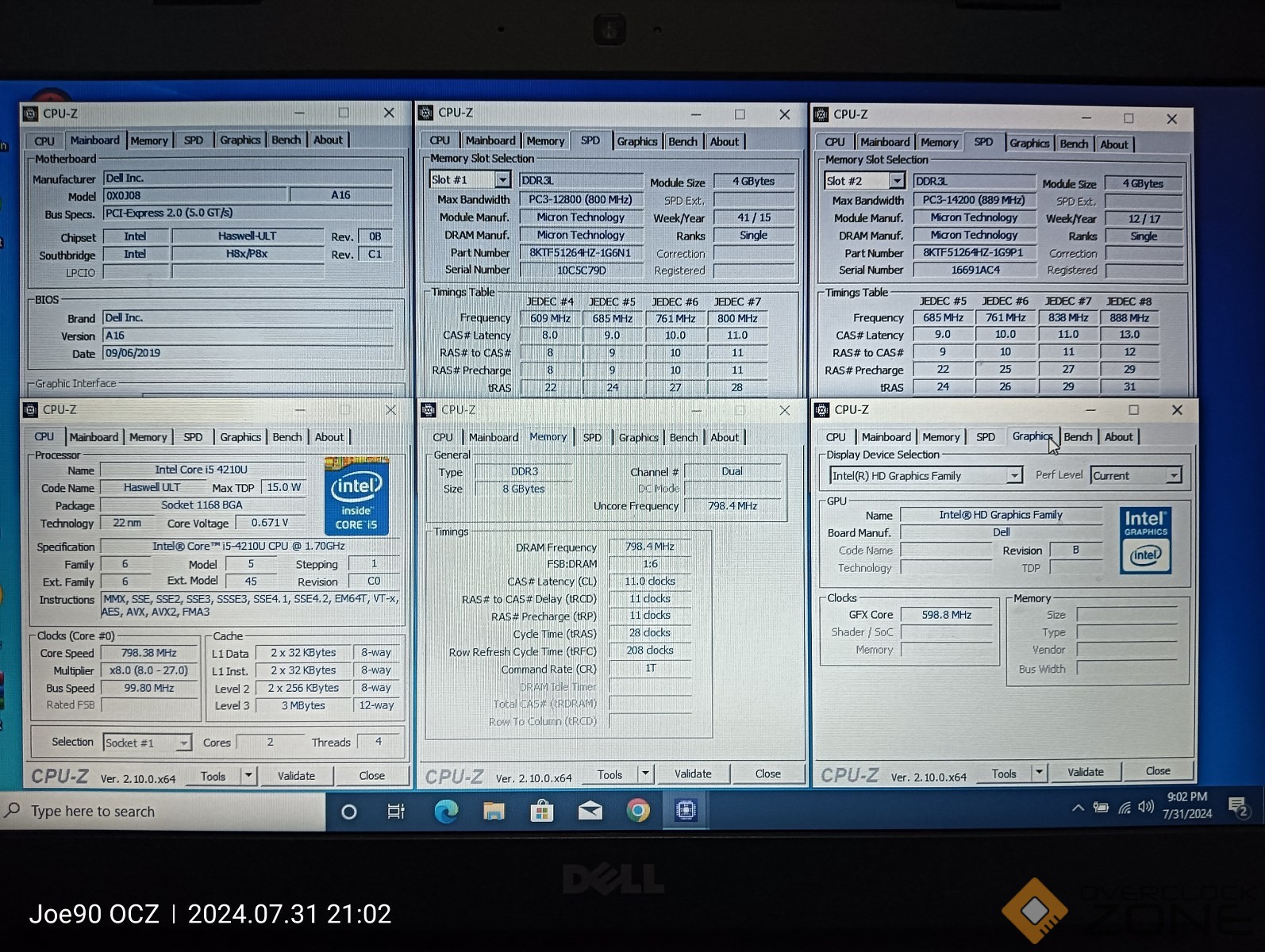Click CPU-Z title icon in Mainboard window
The image size is (1265, 952).
30,113
